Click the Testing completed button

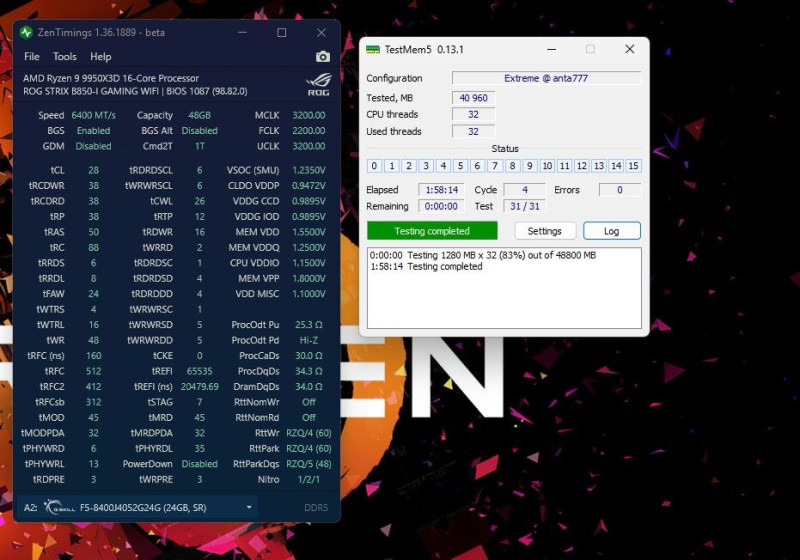432,231
